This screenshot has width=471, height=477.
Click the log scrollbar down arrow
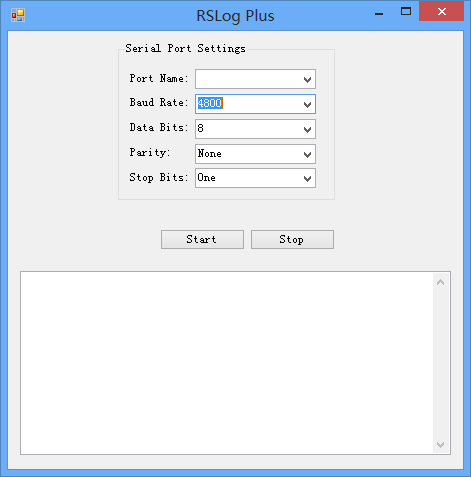click(x=441, y=445)
